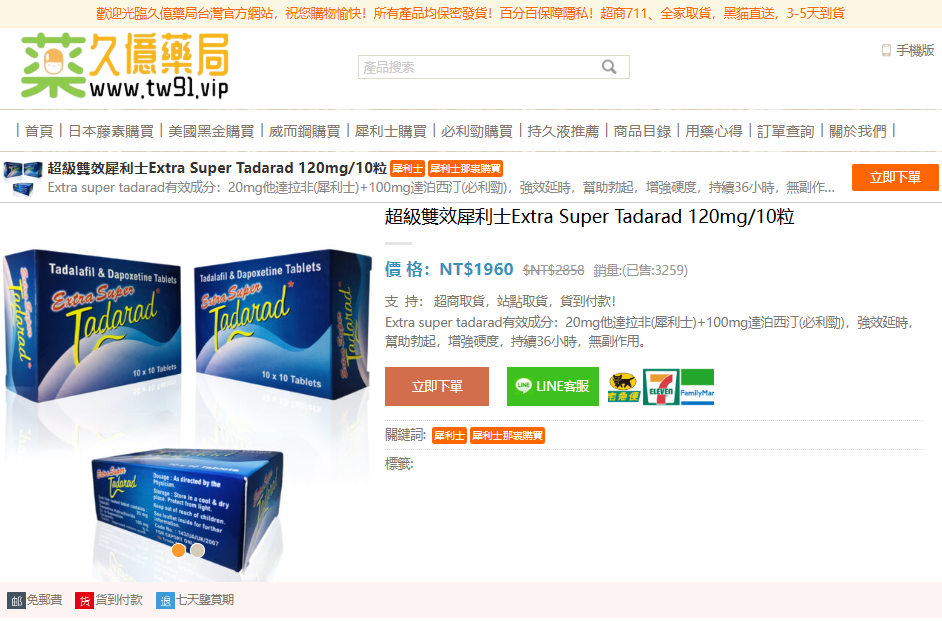This screenshot has width=942, height=621.
Task: Click the orange 立即下單 button in top bar
Action: (895, 178)
